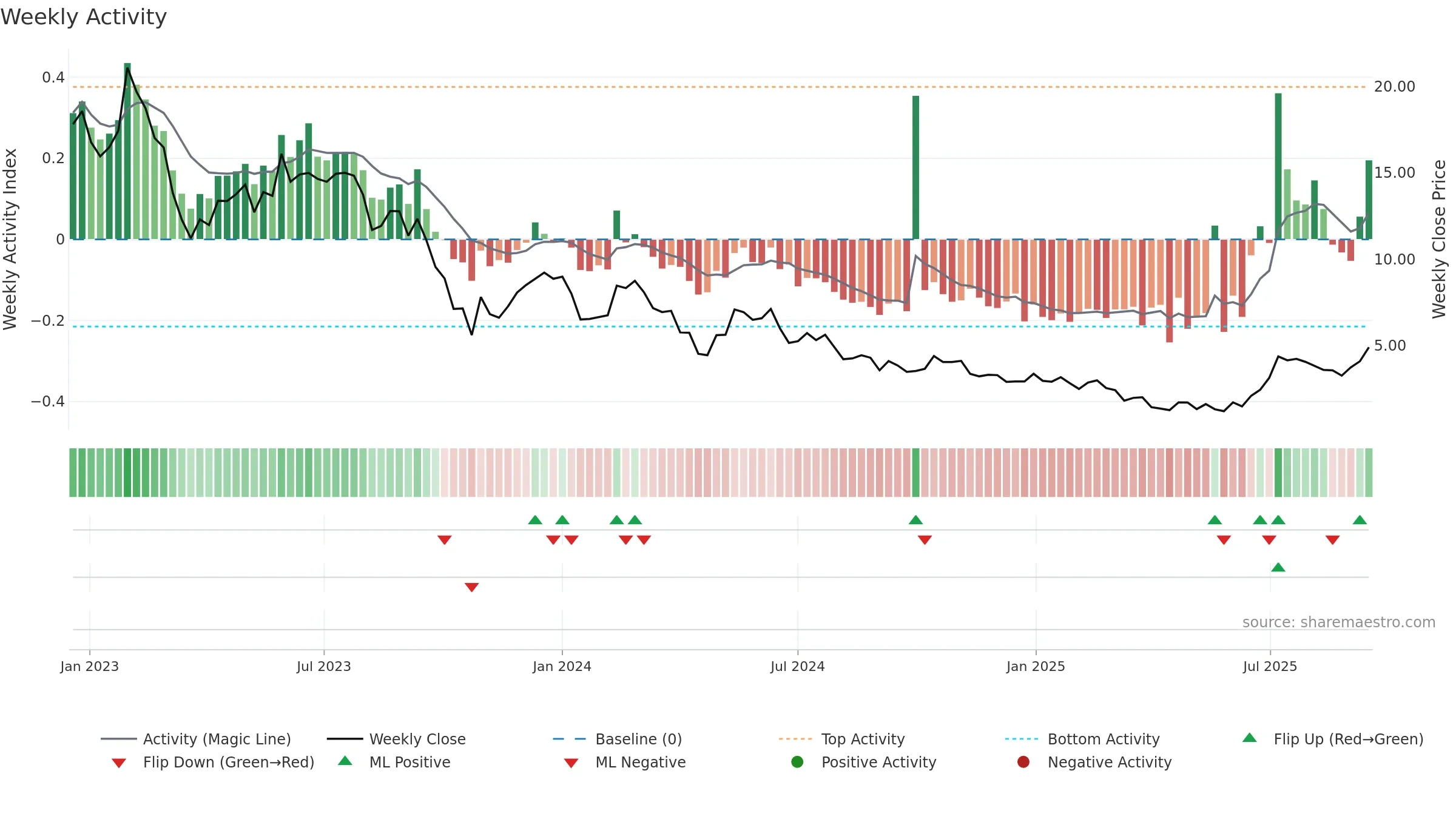The width and height of the screenshot is (1456, 819).
Task: Toggle the ML Negative legend entry
Action: tap(625, 762)
